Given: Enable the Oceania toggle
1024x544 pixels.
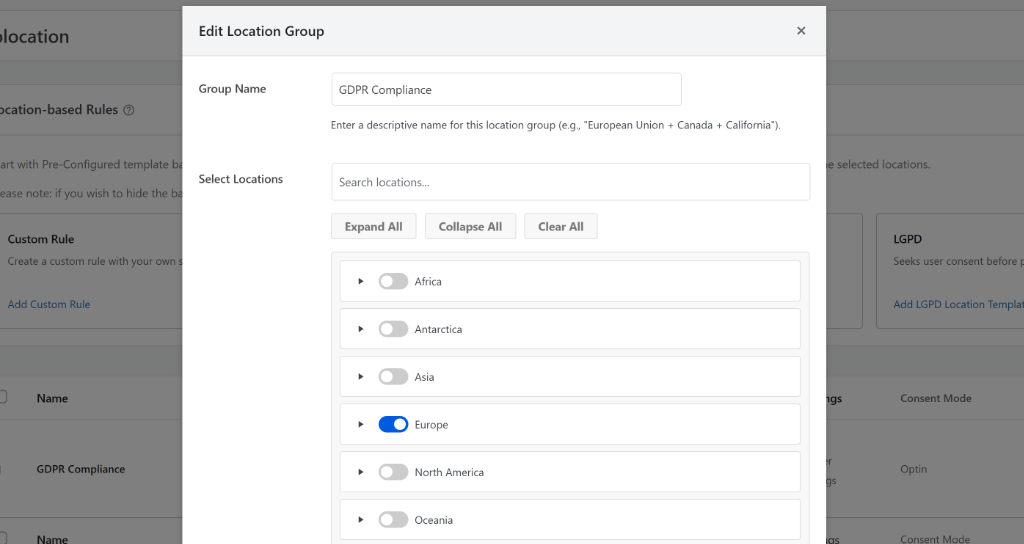Looking at the screenshot, I should click(393, 520).
